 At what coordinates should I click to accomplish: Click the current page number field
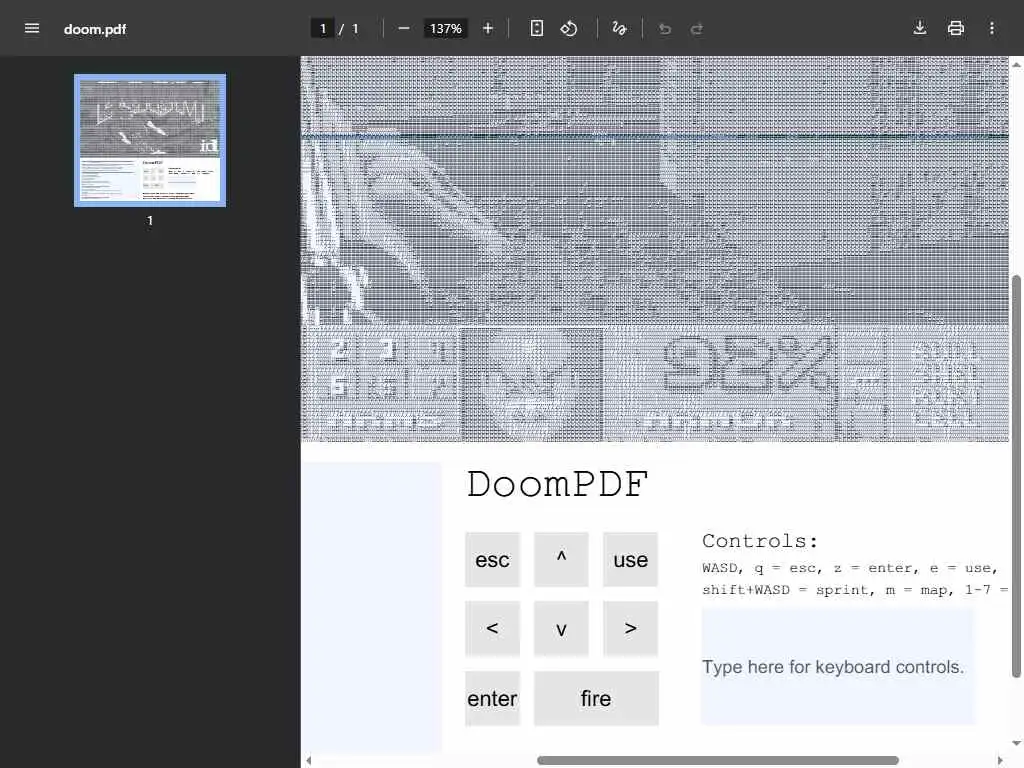[x=323, y=28]
